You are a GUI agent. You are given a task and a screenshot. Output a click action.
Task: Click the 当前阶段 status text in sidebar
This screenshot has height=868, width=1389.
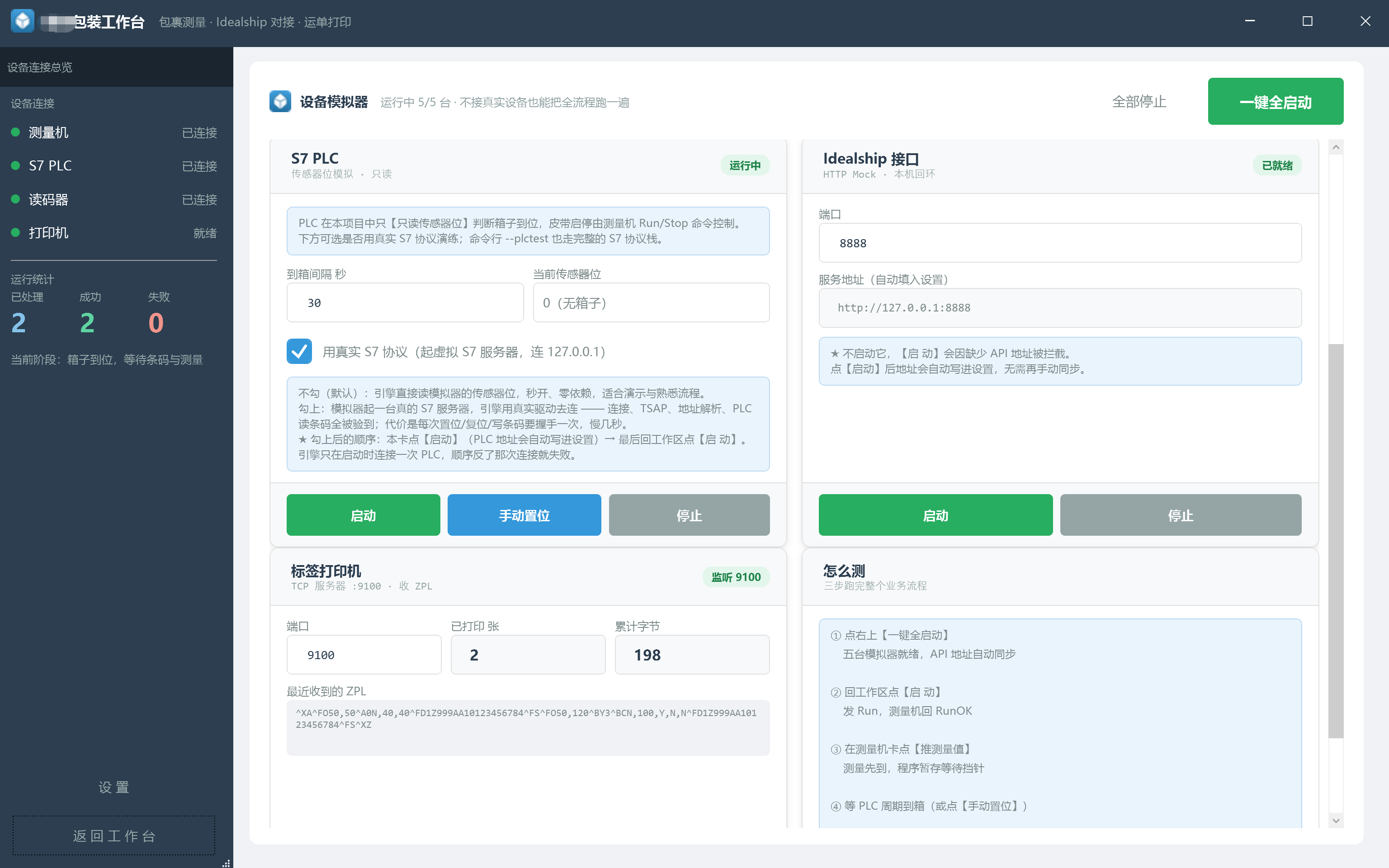click(x=107, y=360)
